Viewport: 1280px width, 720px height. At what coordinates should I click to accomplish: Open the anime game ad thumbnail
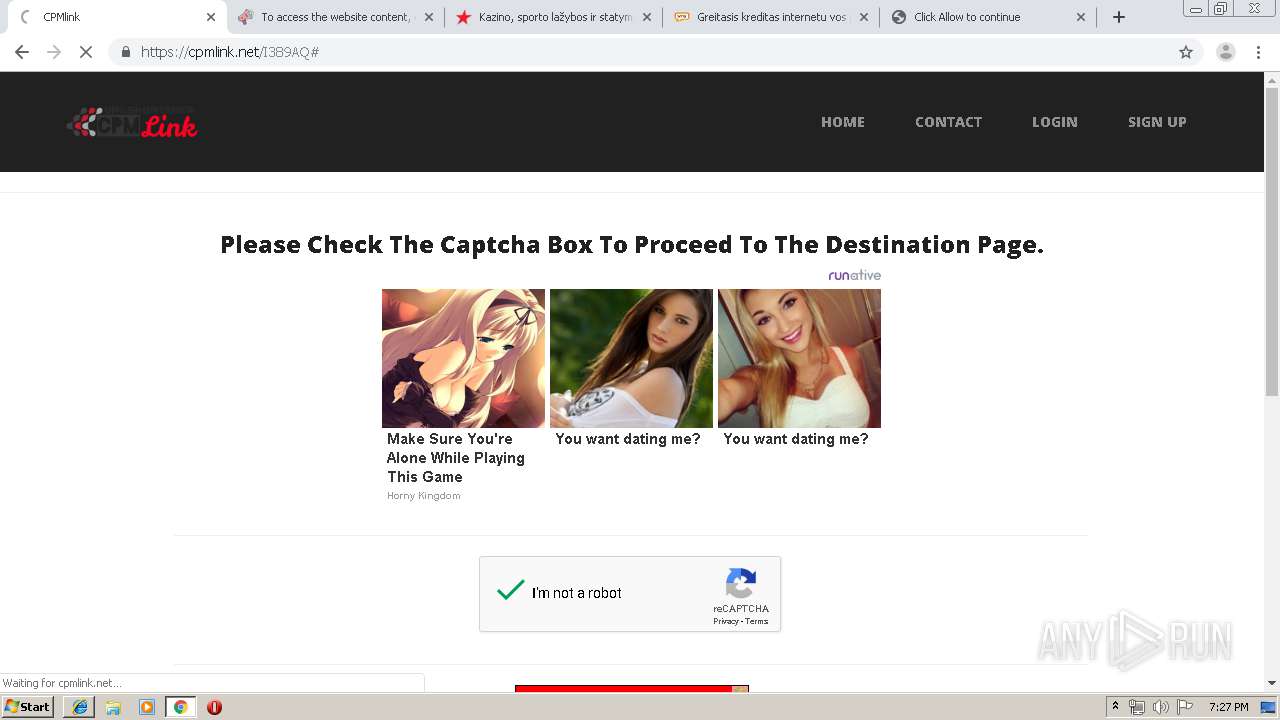click(x=463, y=358)
